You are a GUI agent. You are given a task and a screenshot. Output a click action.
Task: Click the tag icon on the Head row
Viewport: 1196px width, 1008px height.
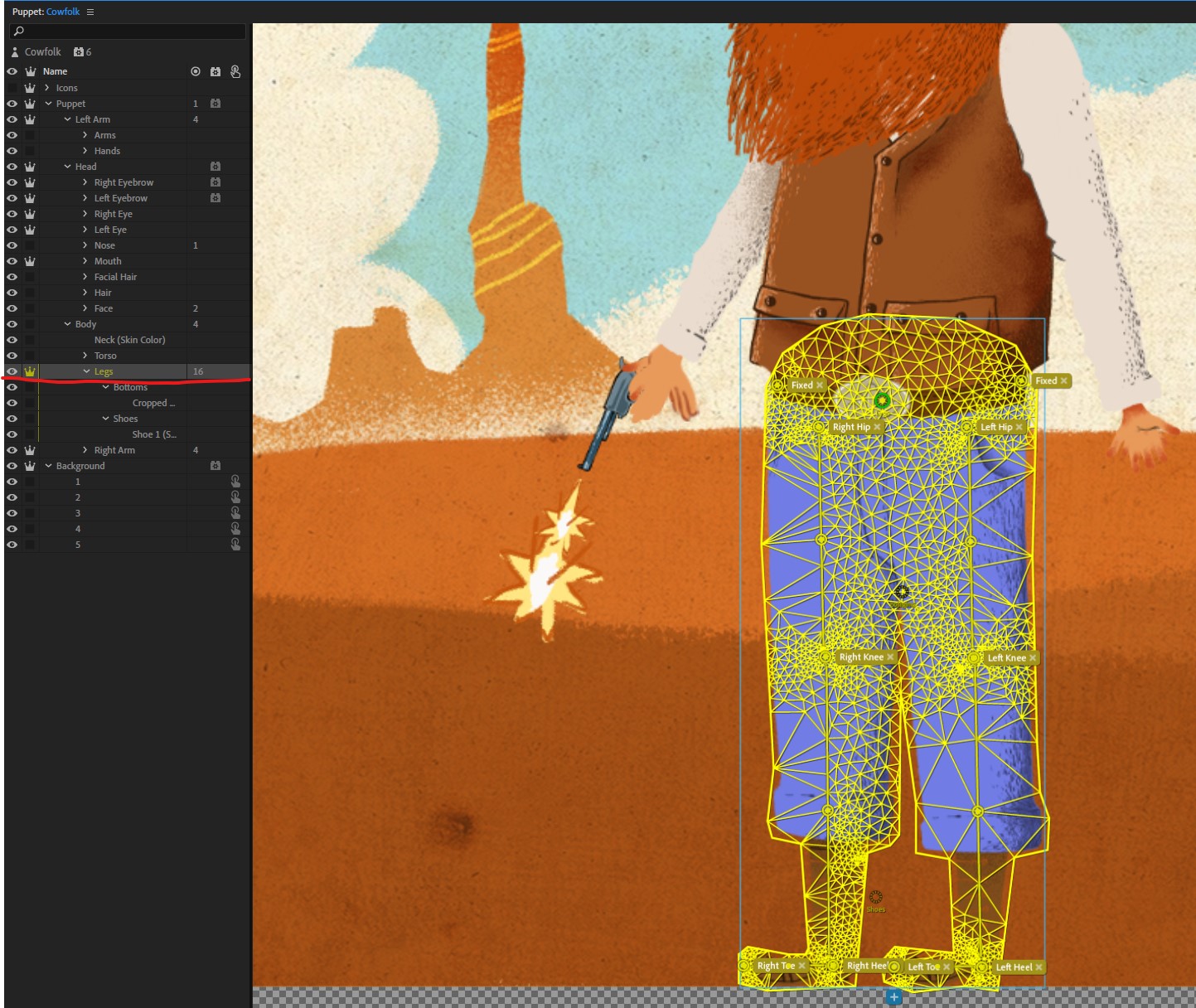click(x=215, y=166)
